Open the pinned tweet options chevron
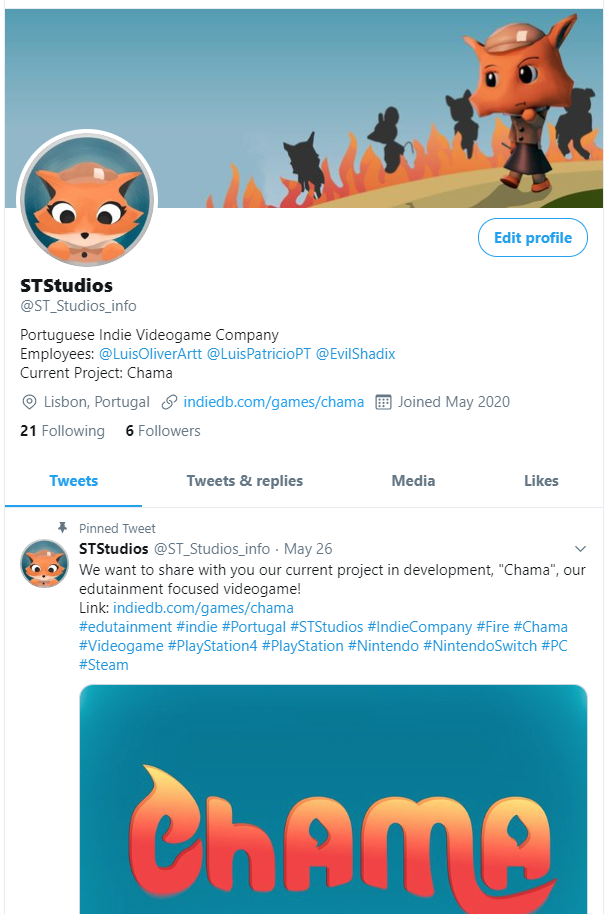Screen dimensions: 609x914 click(580, 549)
